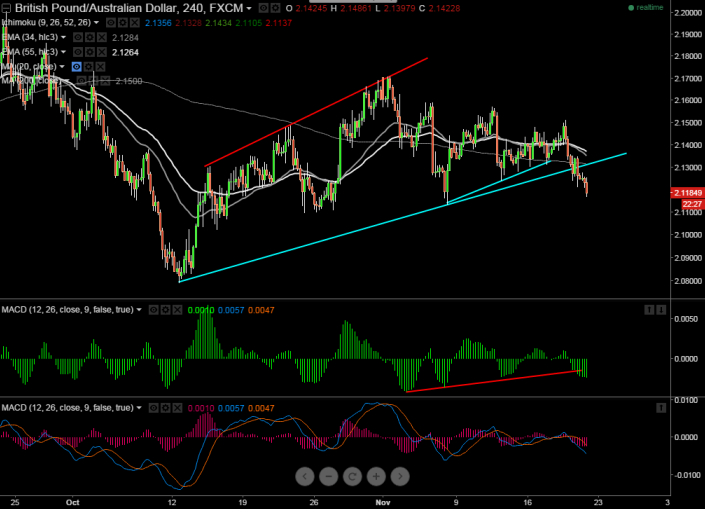Collapse the chart legend with the minus box
Viewport: 705px width, 509px height.
click(6, 8)
